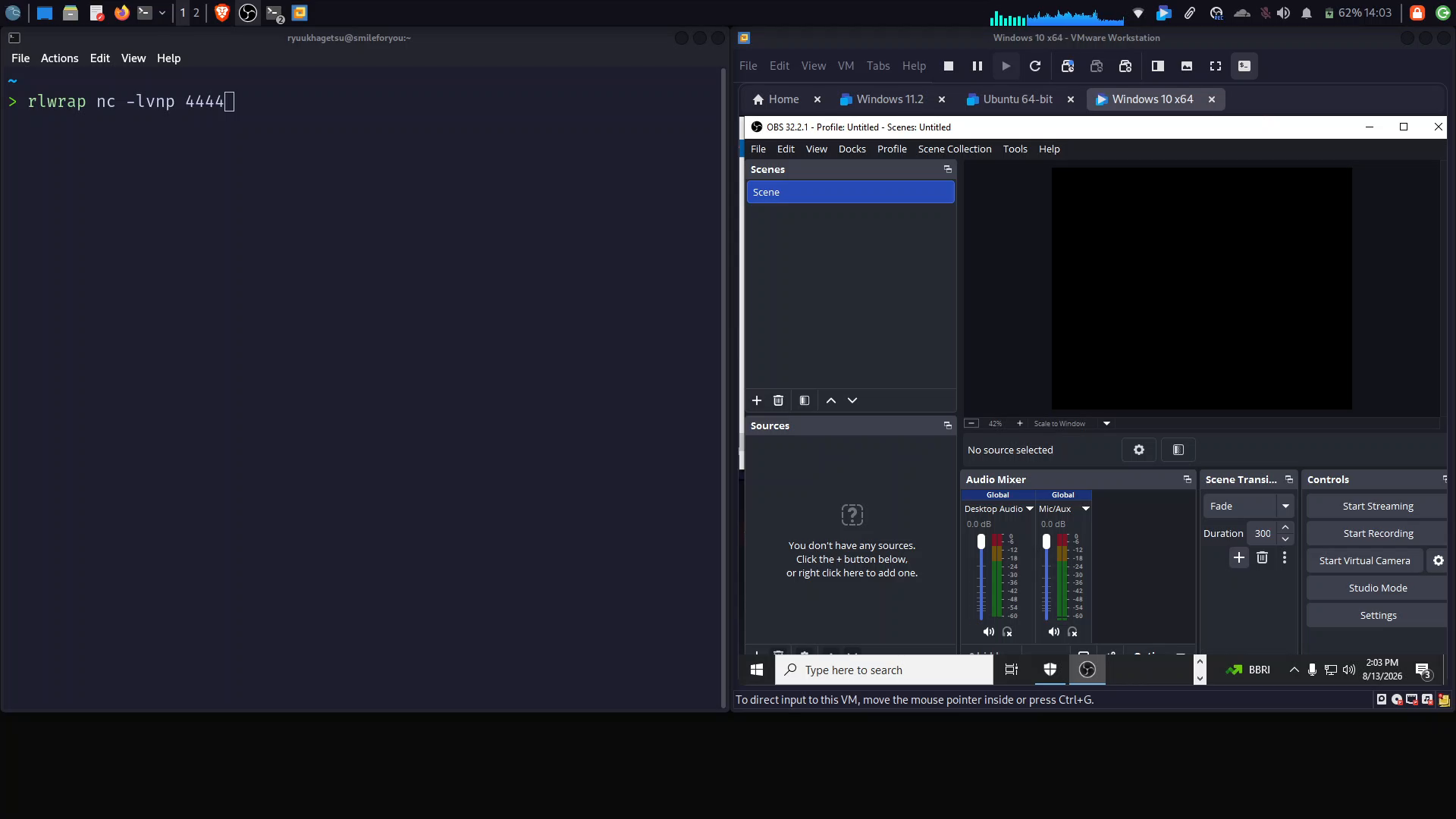Viewport: 1456px width, 819px height.
Task: Remove the transition with trash icon
Action: pyautogui.click(x=1262, y=558)
